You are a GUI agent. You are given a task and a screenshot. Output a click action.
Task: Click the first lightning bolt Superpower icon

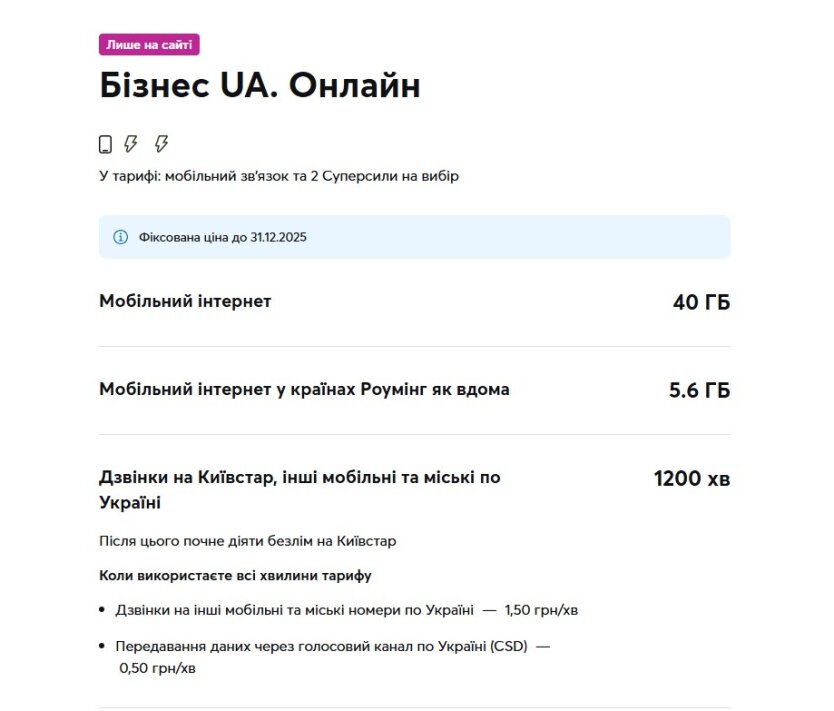[x=130, y=144]
